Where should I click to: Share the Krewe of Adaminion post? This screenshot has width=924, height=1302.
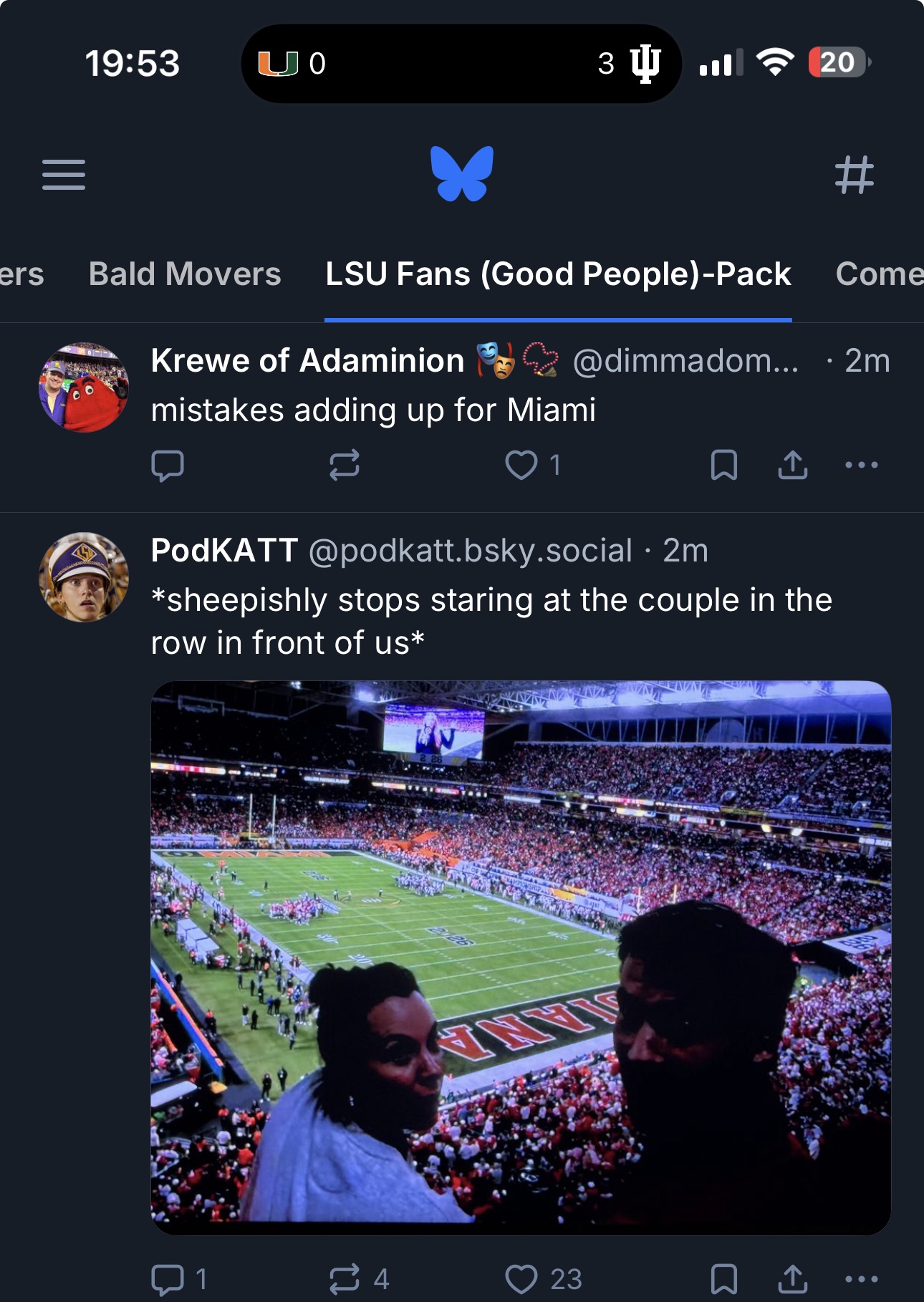[x=793, y=466]
